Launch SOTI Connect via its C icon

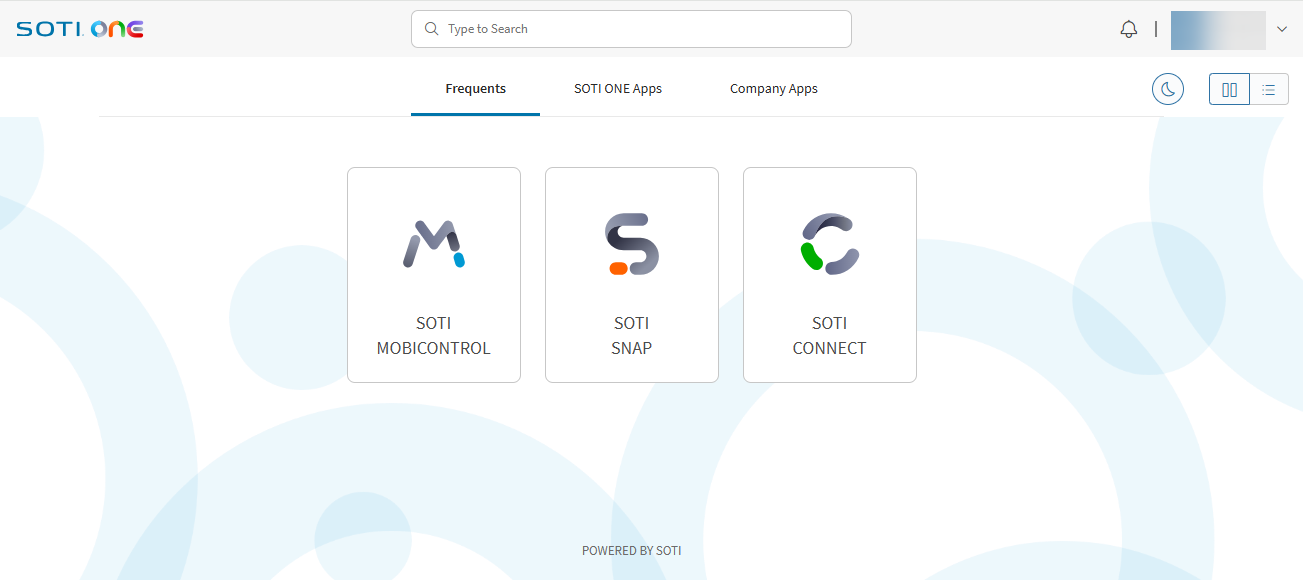point(830,243)
